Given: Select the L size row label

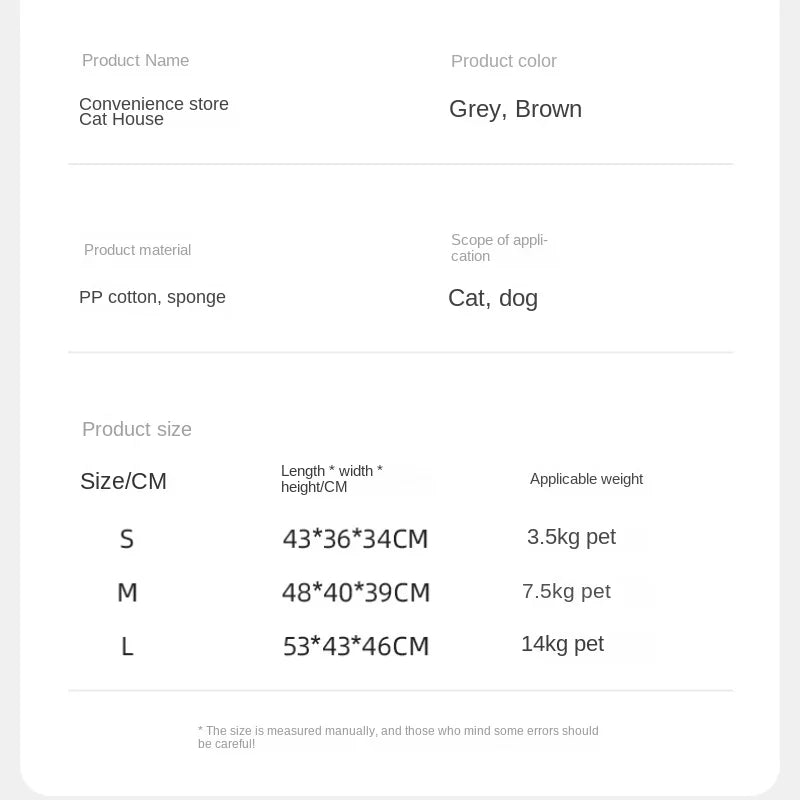Looking at the screenshot, I should 127,647.
